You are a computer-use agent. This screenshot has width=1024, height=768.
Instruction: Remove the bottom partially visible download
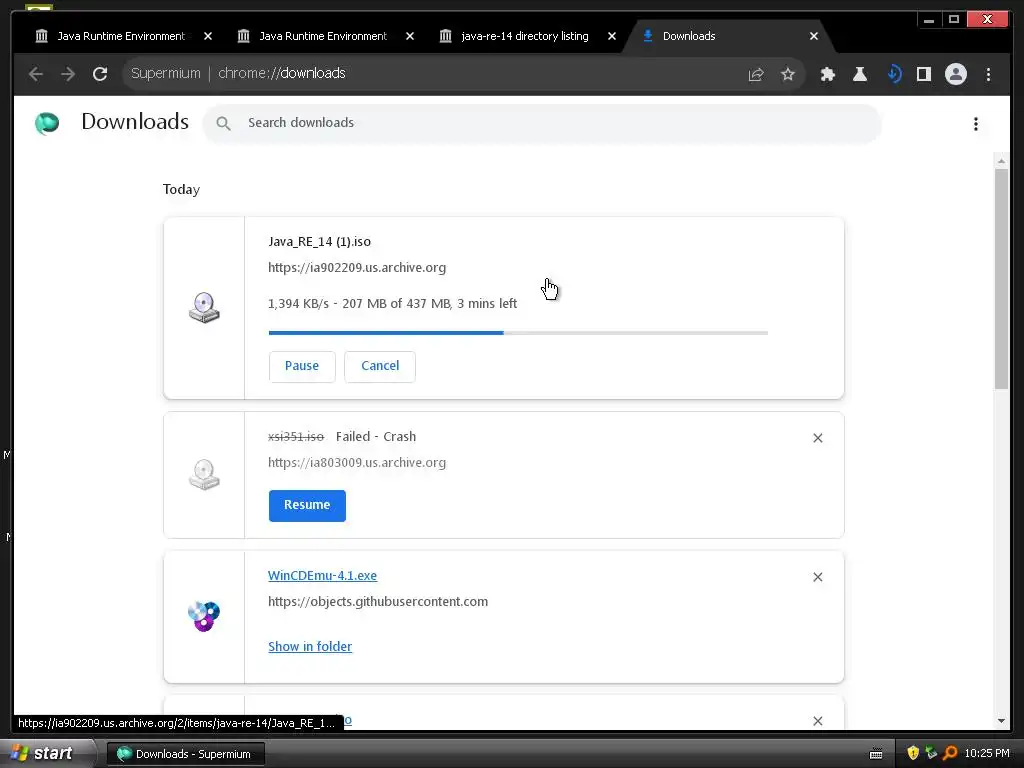click(x=818, y=721)
